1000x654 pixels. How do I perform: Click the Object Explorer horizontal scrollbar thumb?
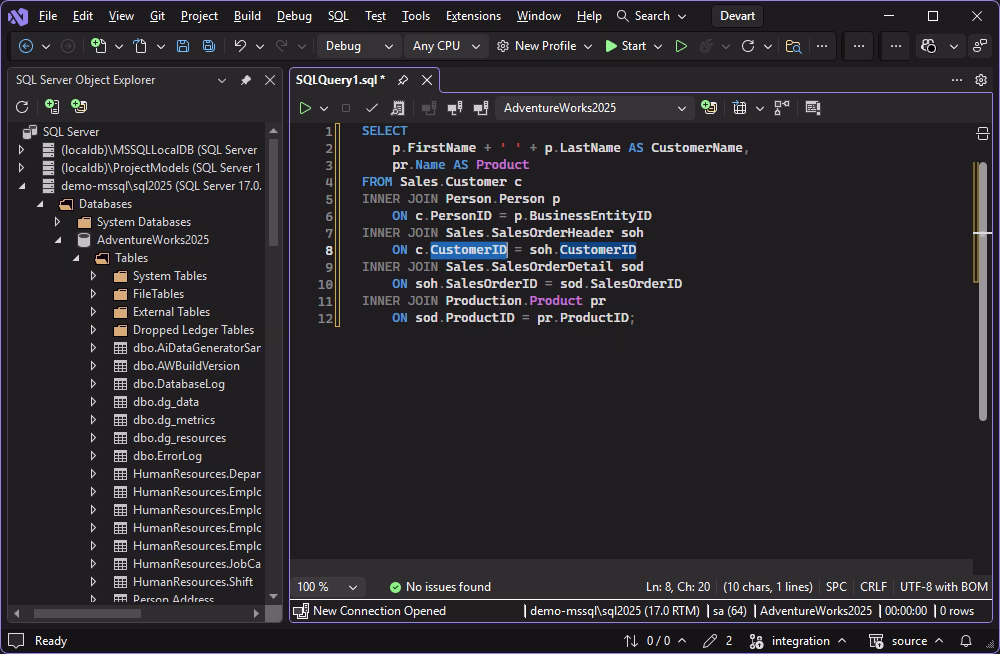pos(87,613)
